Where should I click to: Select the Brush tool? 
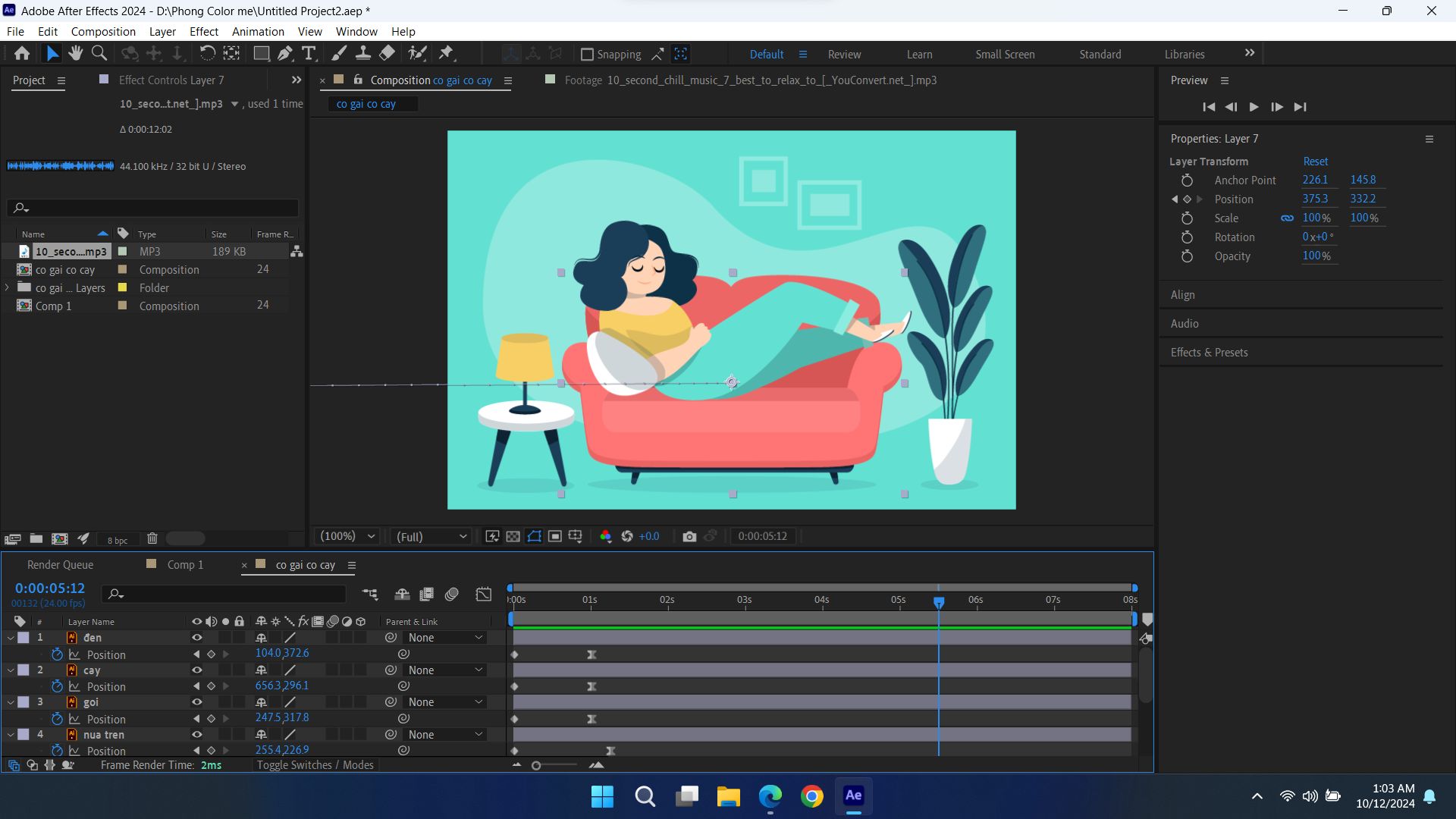point(339,53)
